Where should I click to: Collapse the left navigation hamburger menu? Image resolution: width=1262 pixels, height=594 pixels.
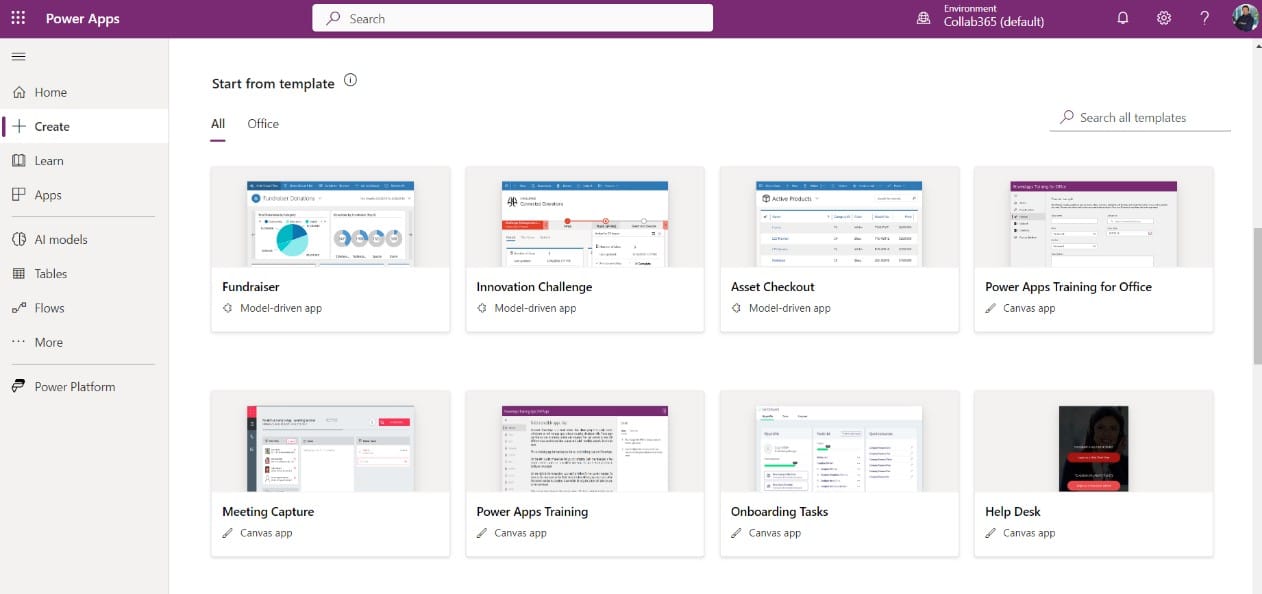(18, 56)
